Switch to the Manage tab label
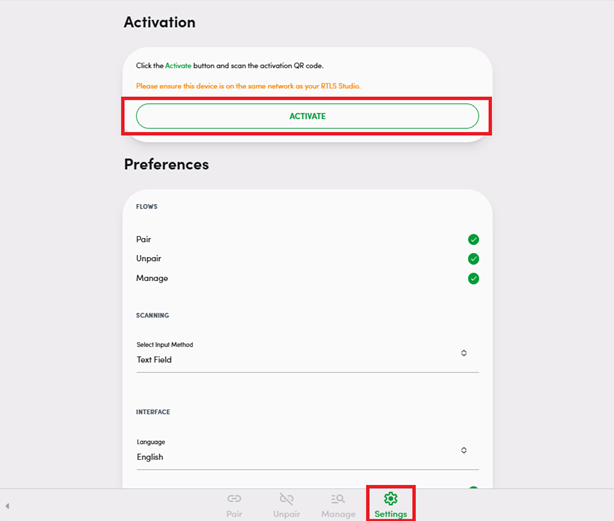 click(x=338, y=514)
